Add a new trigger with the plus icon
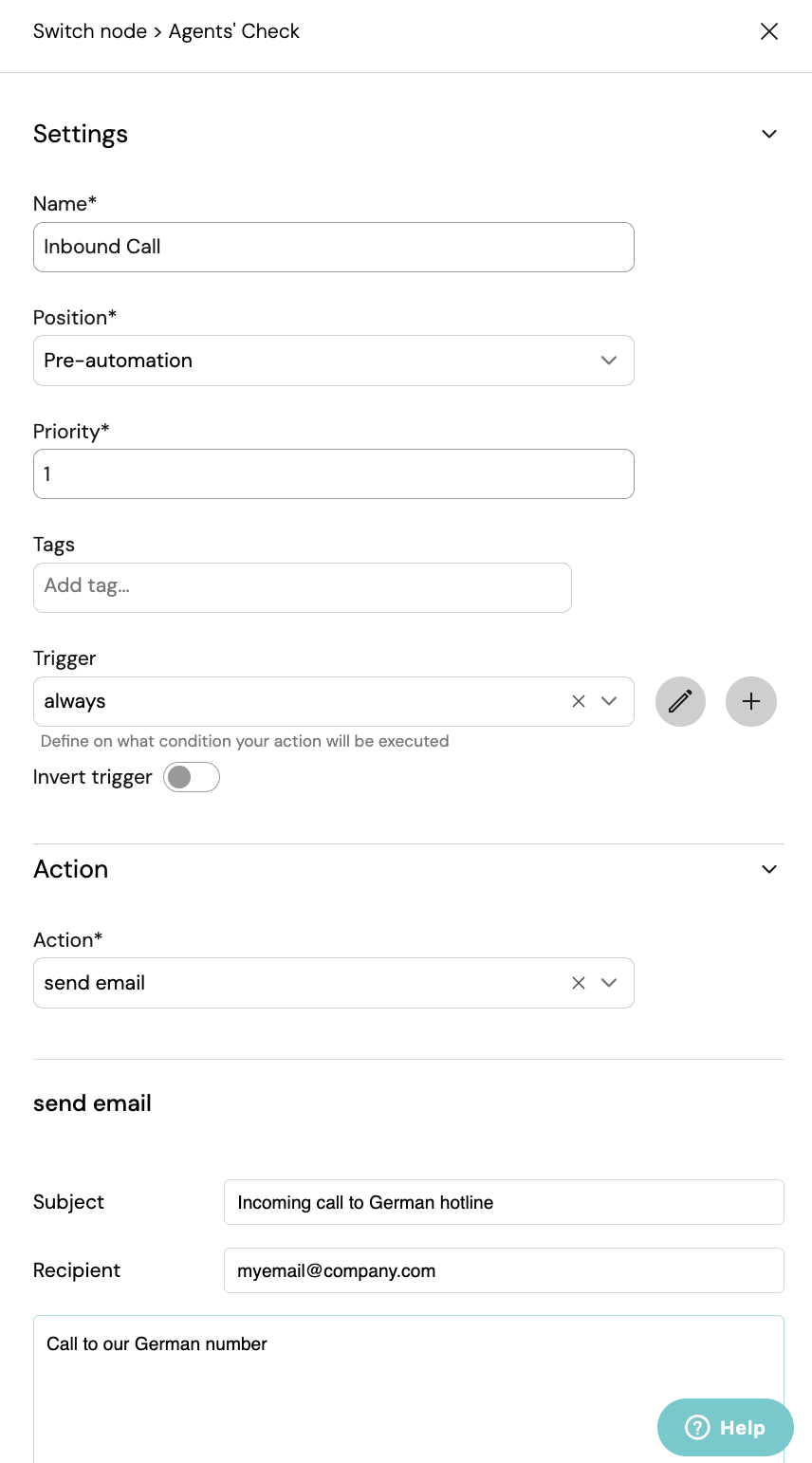Viewport: 812px width, 1463px height. click(x=751, y=702)
